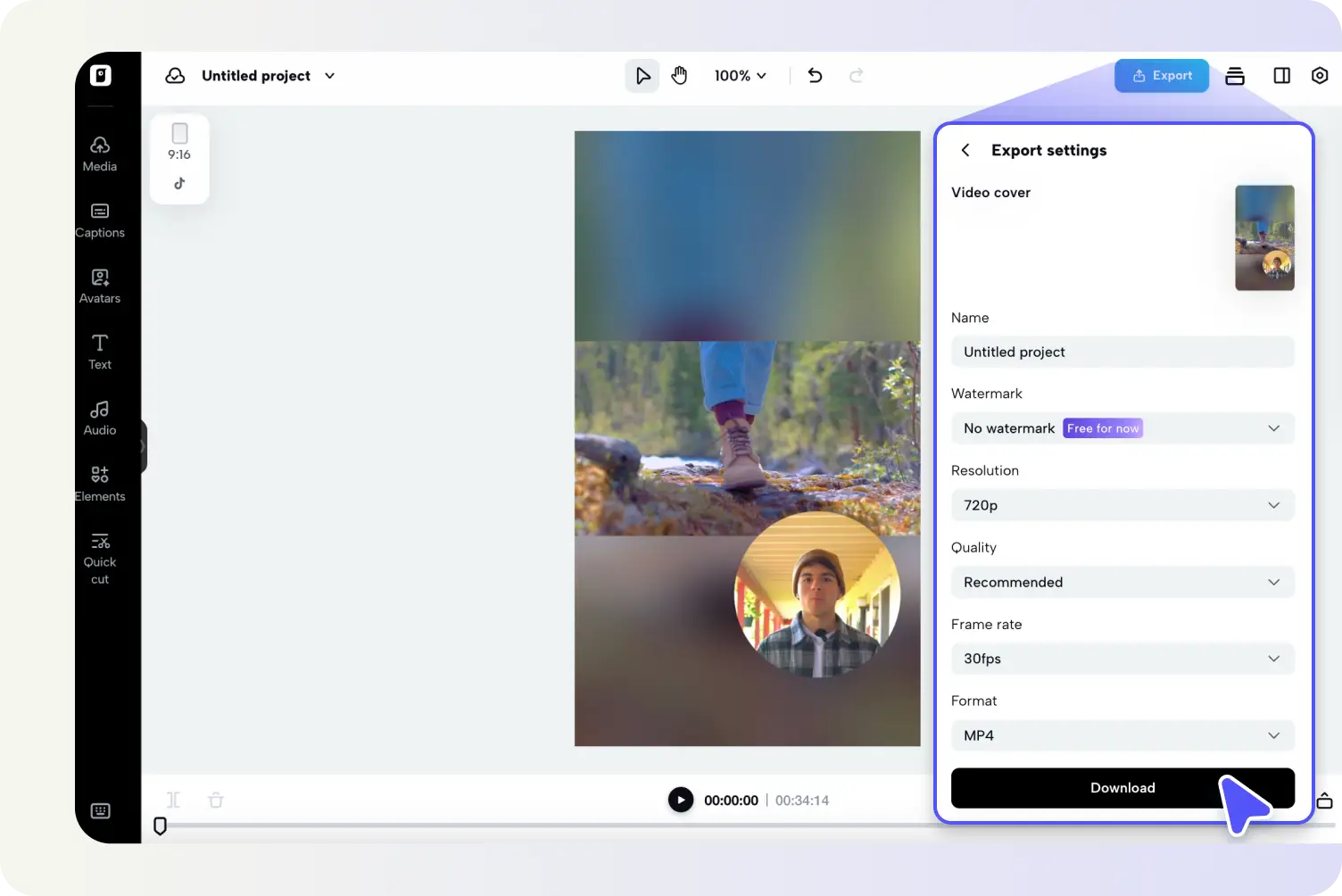Image resolution: width=1342 pixels, height=896 pixels.
Task: Redo the last undone action
Action: (x=857, y=76)
